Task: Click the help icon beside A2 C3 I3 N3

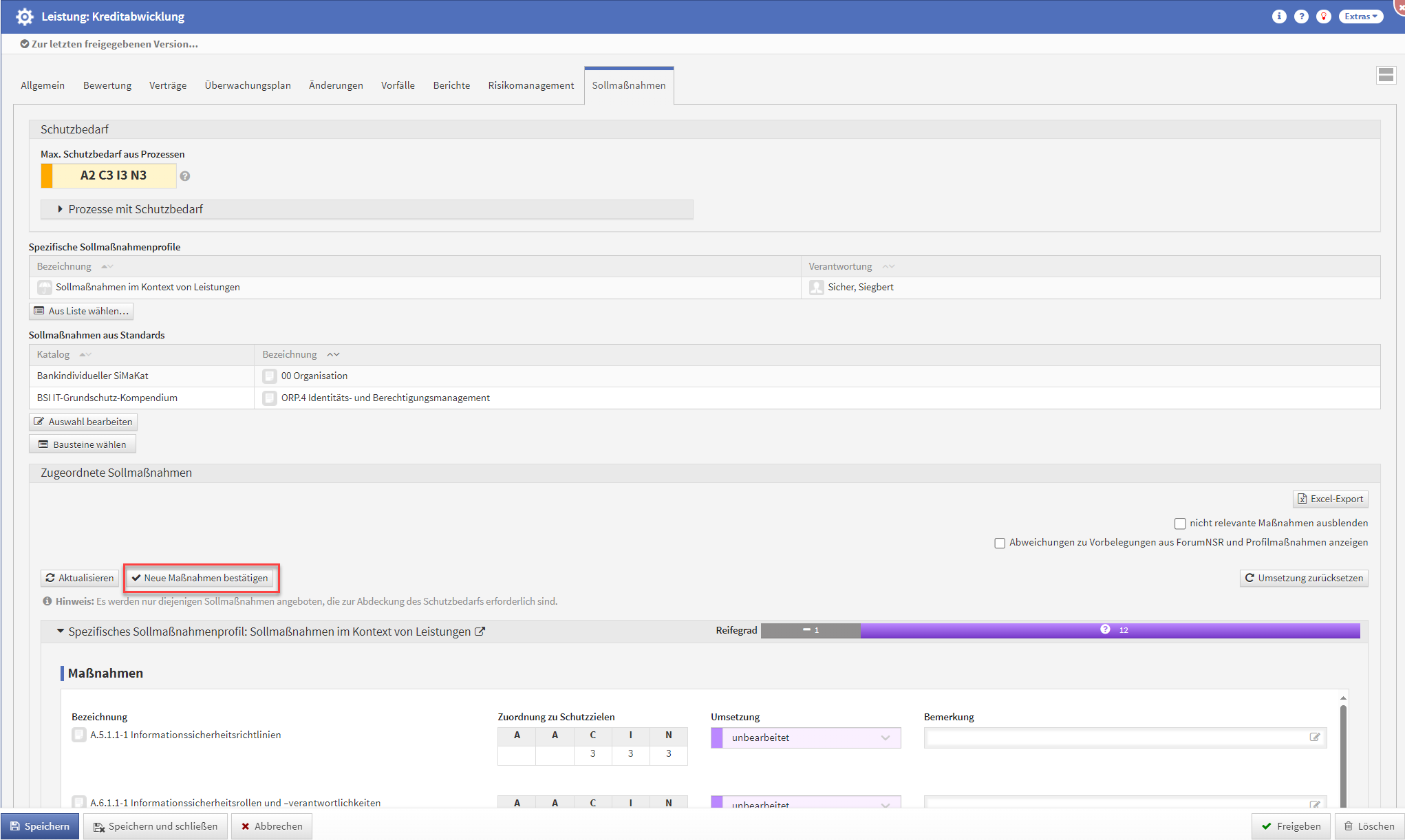Action: [x=185, y=176]
